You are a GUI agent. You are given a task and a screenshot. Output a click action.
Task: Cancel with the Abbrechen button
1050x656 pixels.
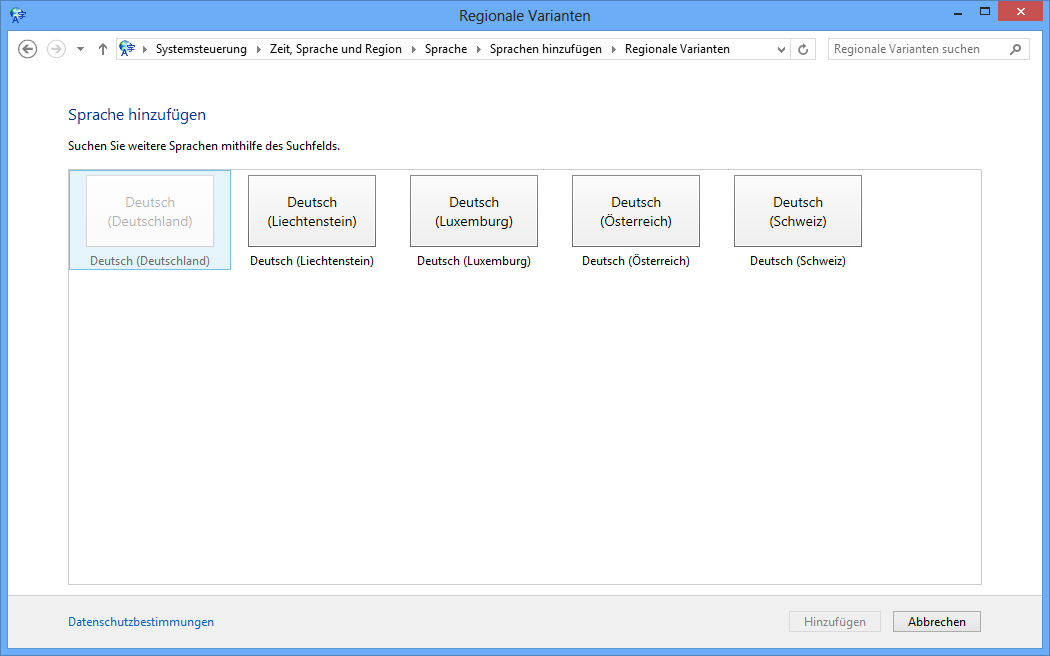(x=937, y=622)
